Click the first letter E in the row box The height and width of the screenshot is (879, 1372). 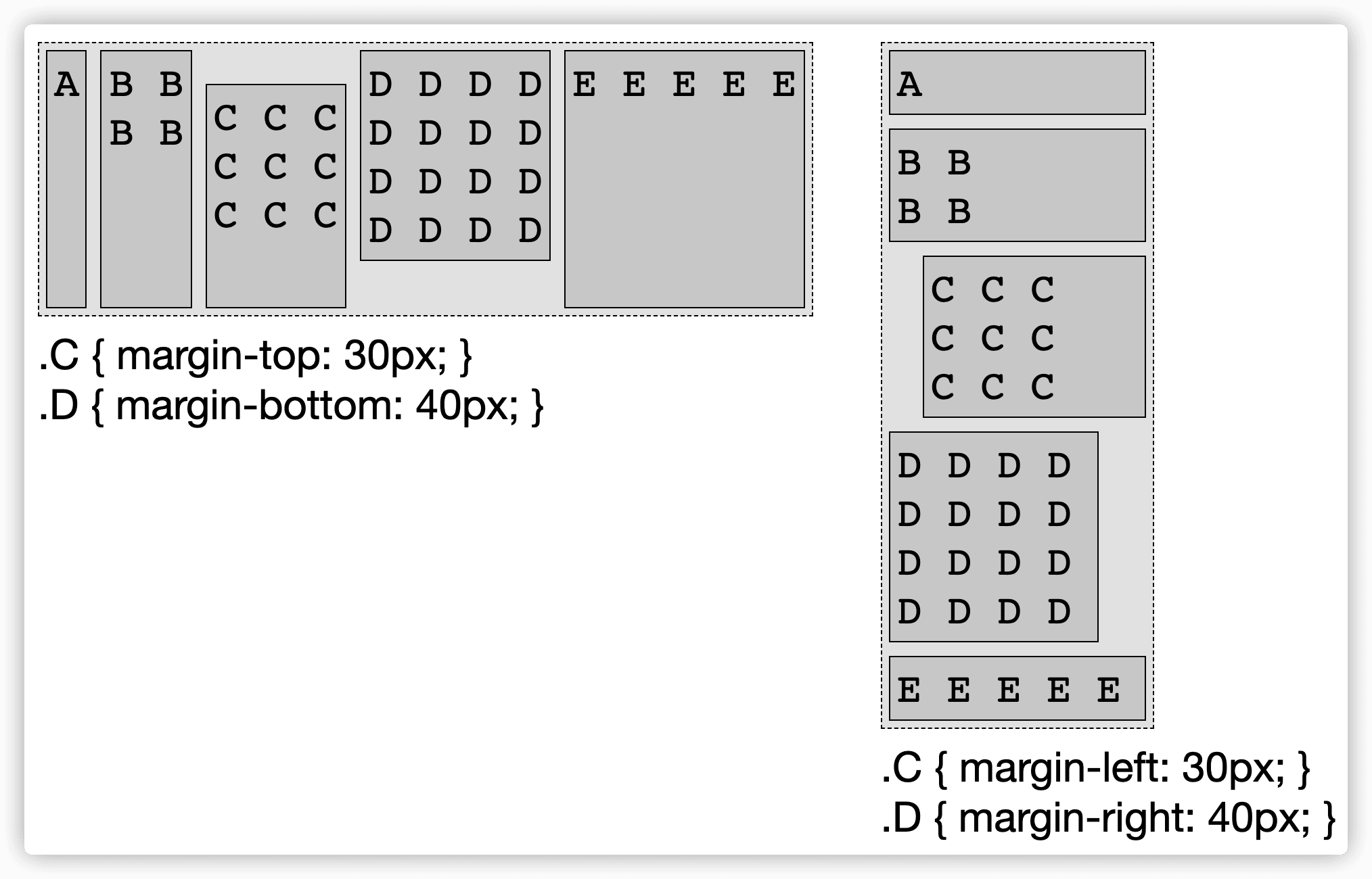(x=585, y=85)
